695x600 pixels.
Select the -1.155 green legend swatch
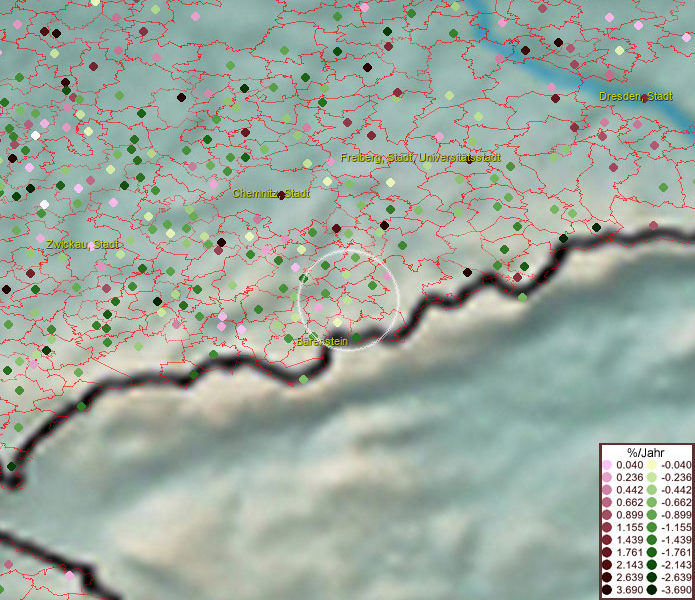pyautogui.click(x=651, y=526)
